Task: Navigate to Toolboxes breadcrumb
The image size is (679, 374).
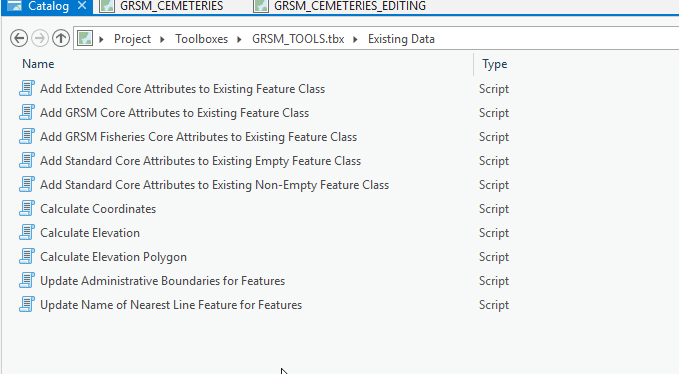Action: click(201, 39)
